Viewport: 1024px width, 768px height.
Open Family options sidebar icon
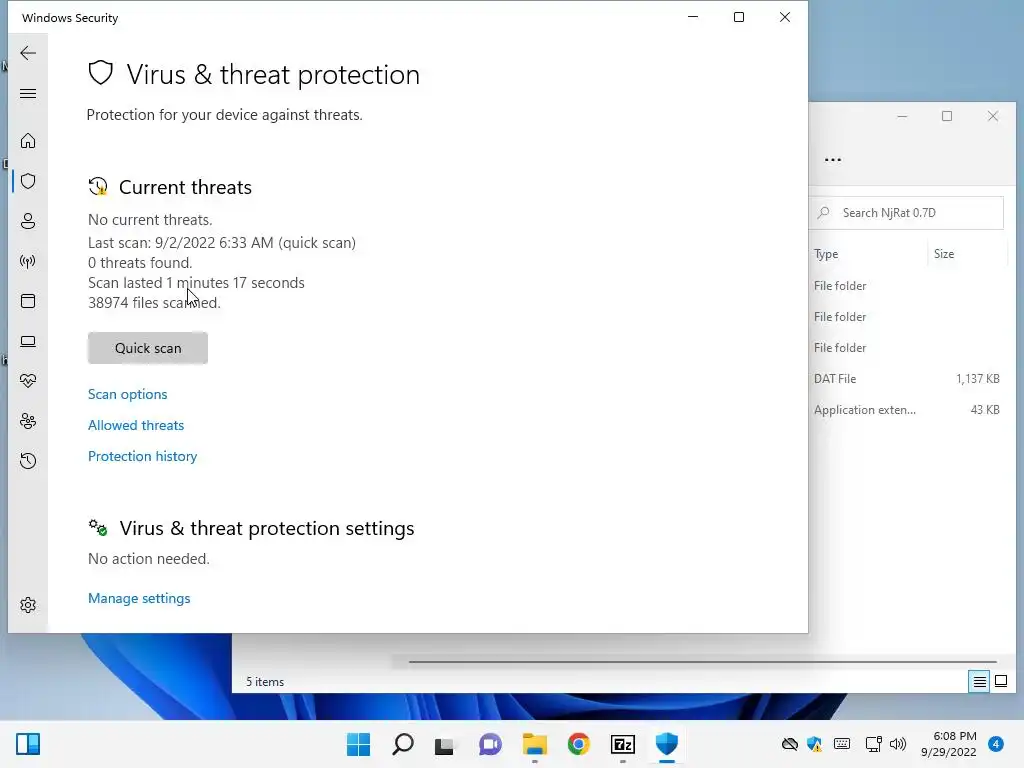[x=27, y=421]
